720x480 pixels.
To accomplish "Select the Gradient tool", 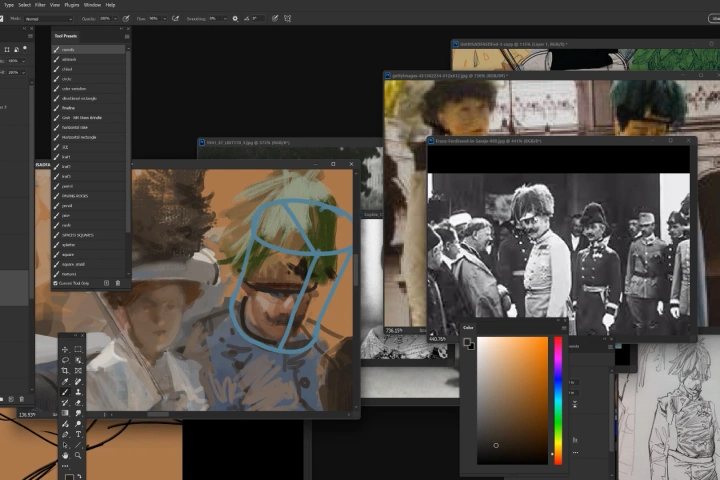I will pyautogui.click(x=65, y=413).
